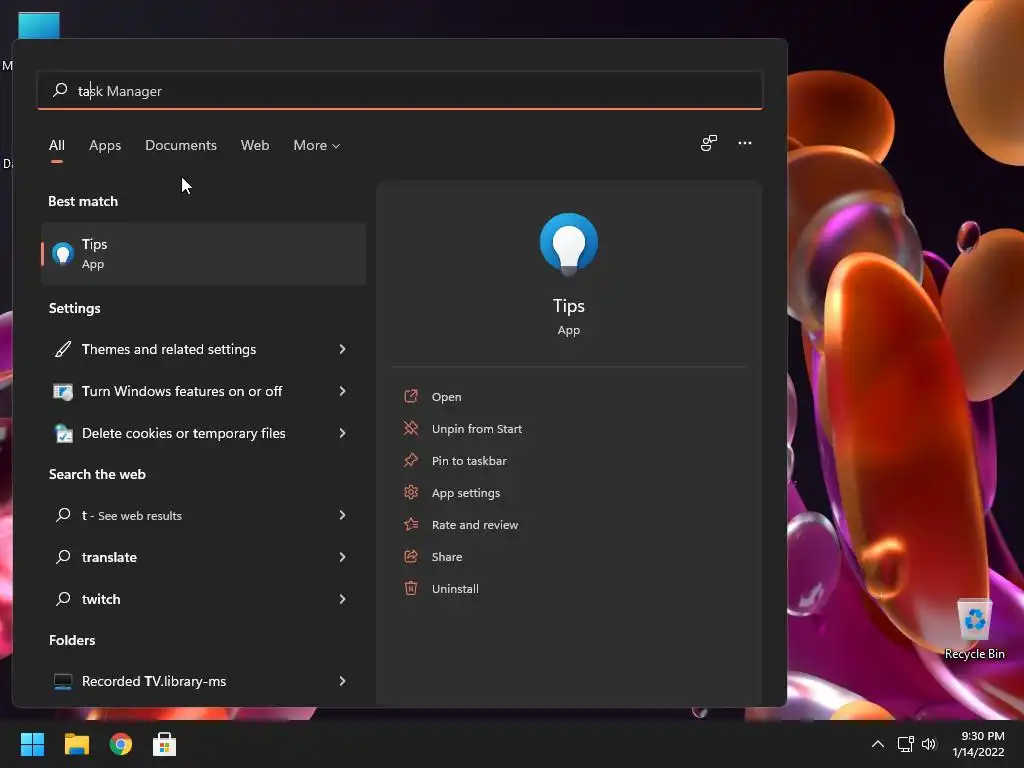The width and height of the screenshot is (1024, 768).
Task: Switch to the Apps tab
Action: 105,145
